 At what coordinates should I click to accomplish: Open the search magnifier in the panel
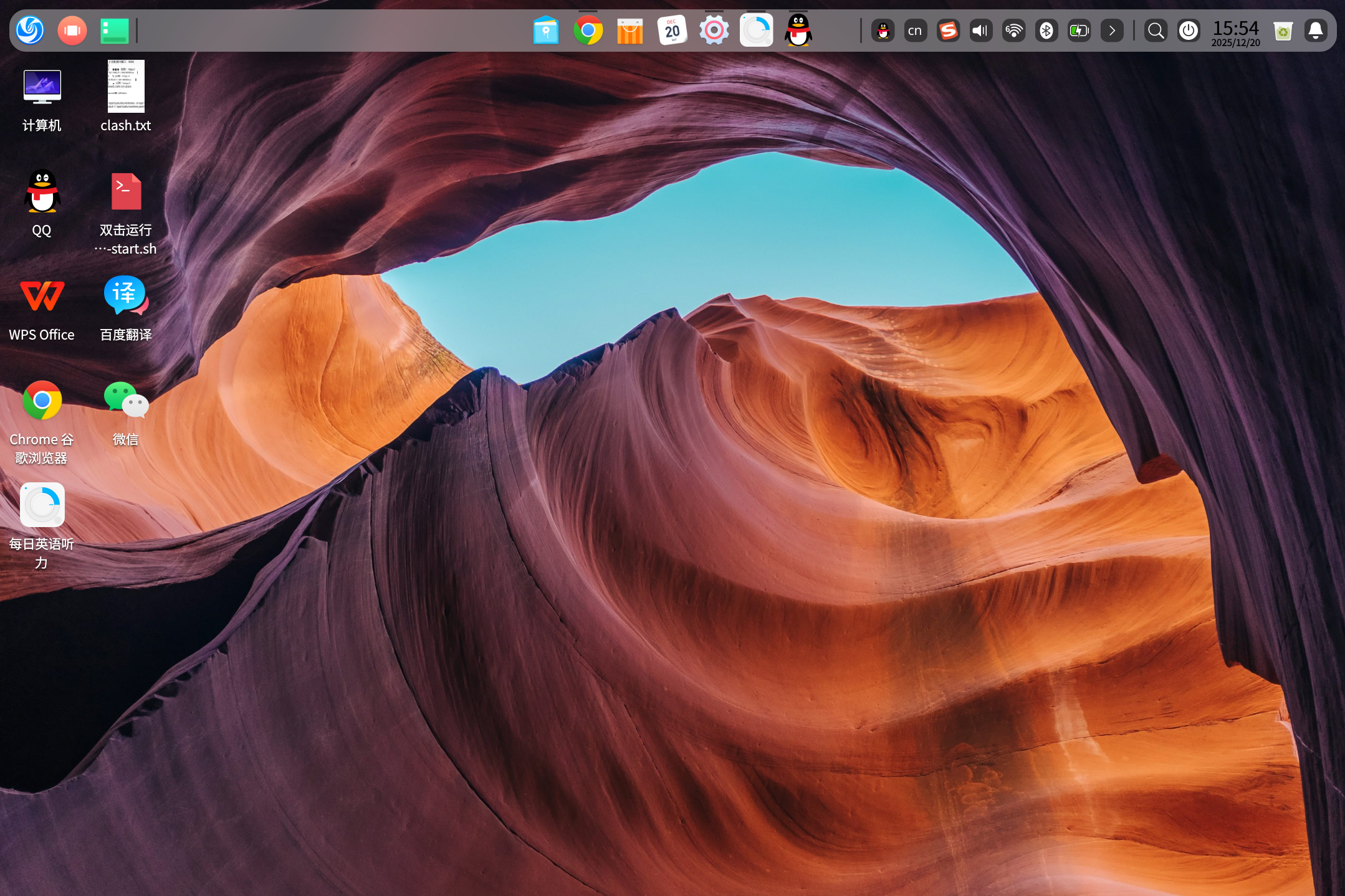(1156, 31)
